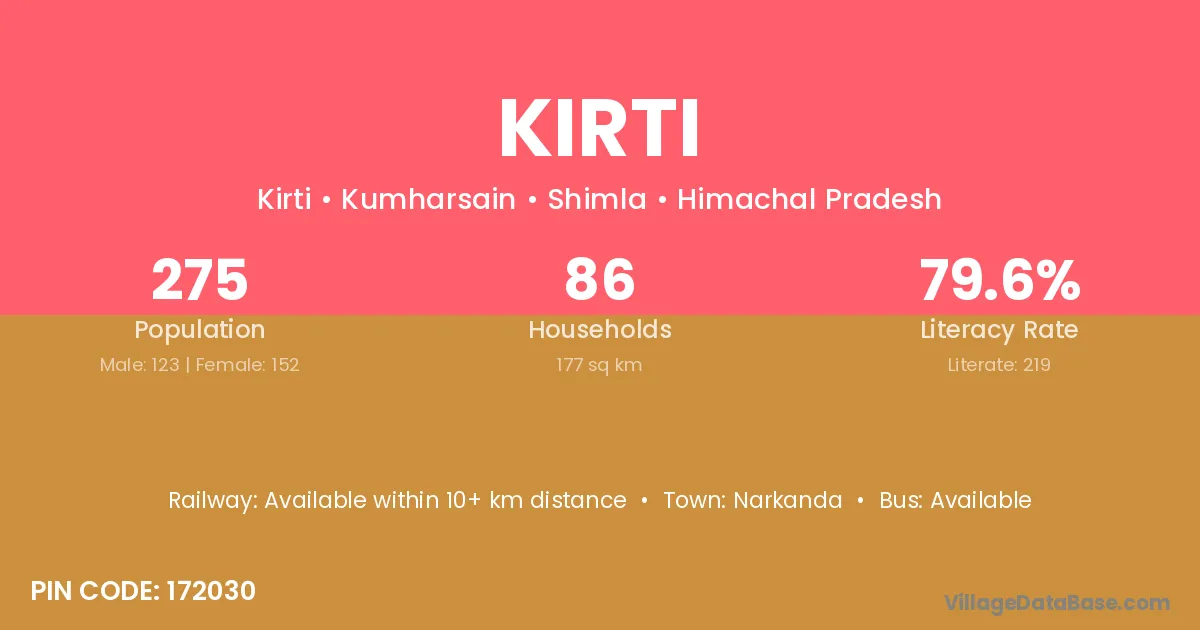Click the Town: Narkanda text

(x=752, y=500)
